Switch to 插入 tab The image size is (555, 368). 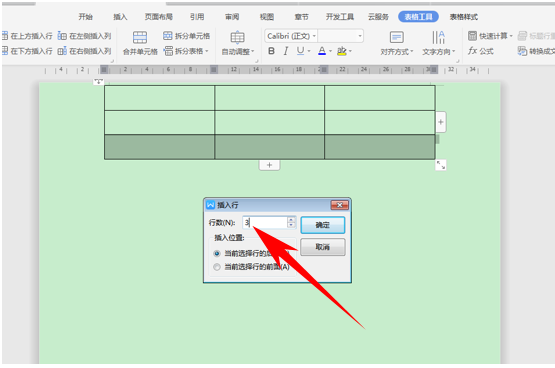(x=120, y=17)
